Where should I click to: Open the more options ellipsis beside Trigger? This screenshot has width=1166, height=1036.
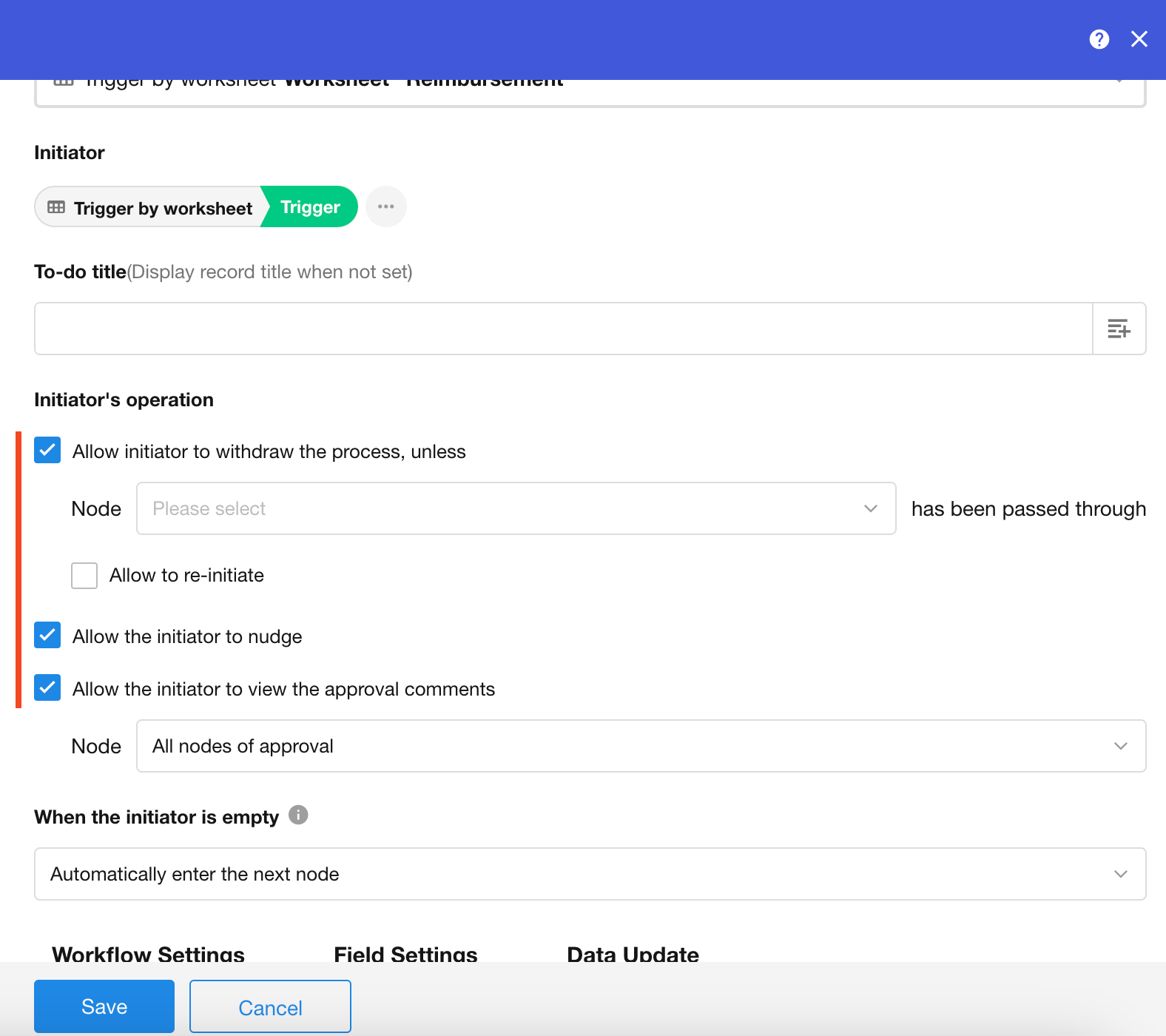pyautogui.click(x=385, y=206)
